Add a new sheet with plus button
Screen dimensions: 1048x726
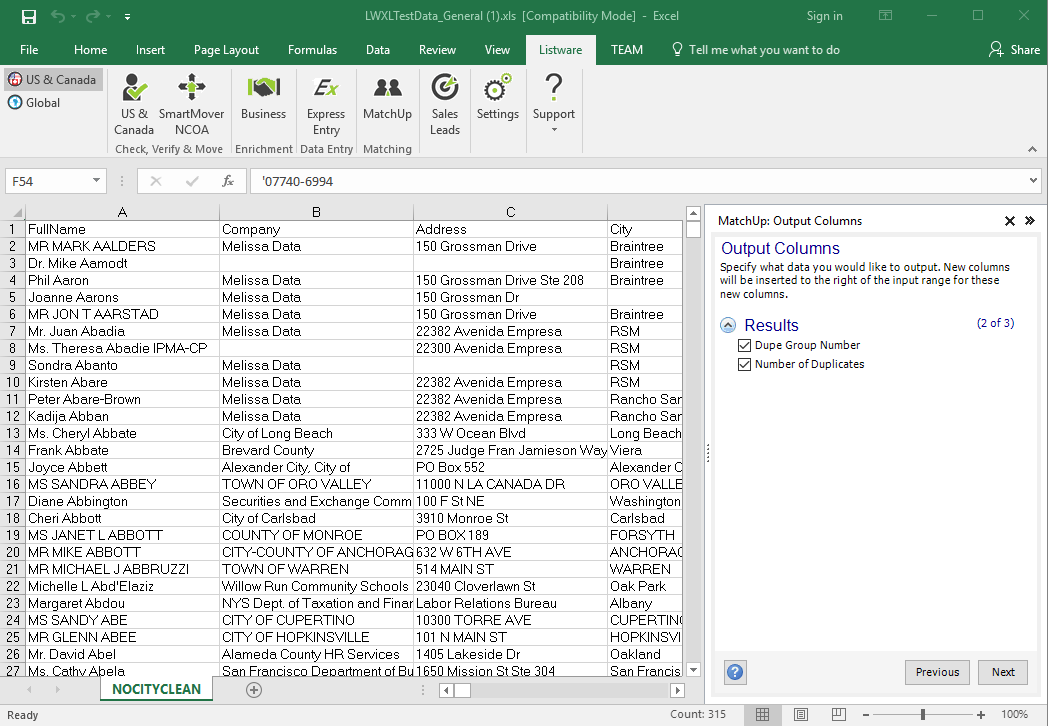254,689
